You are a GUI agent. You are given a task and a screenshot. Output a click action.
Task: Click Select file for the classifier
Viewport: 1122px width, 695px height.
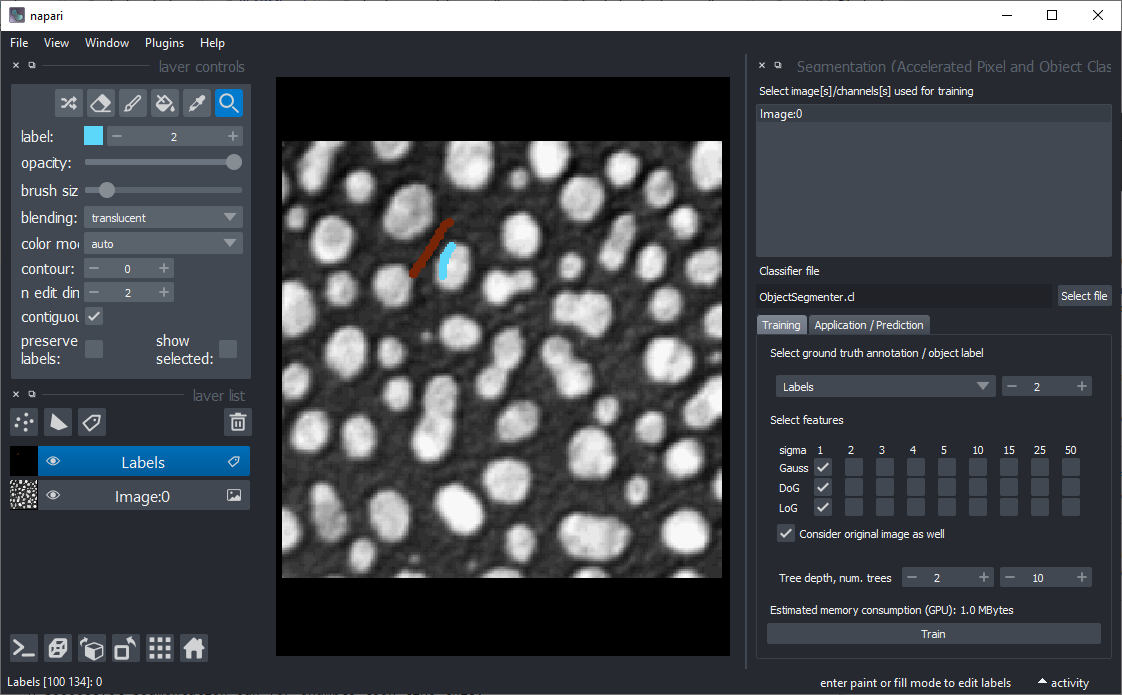point(1084,295)
